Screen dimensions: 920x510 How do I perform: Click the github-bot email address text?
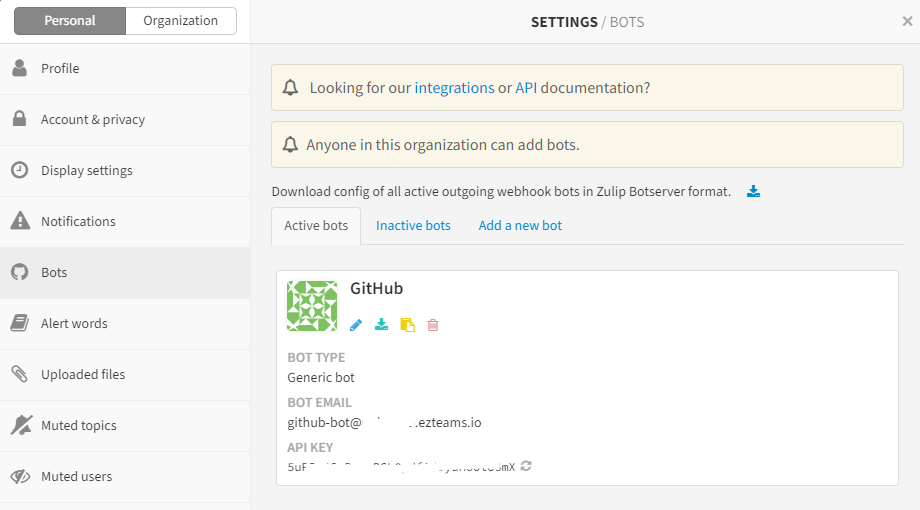click(384, 423)
